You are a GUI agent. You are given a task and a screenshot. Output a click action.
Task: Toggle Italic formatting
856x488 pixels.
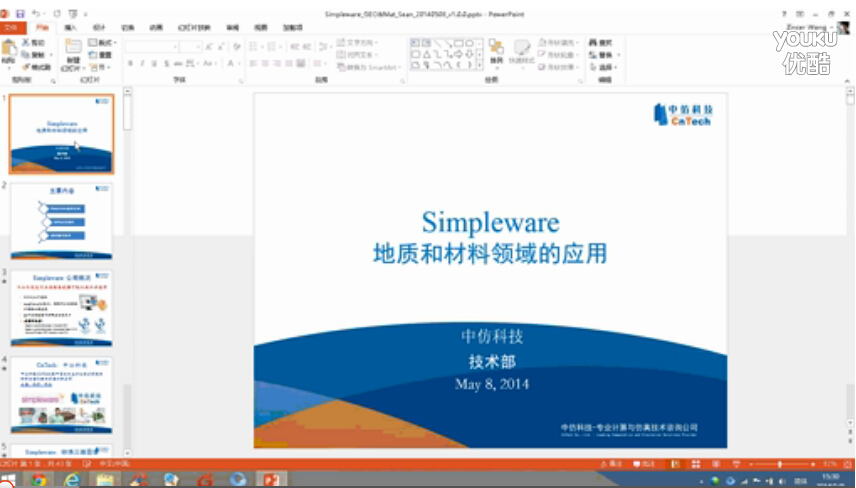(x=142, y=64)
